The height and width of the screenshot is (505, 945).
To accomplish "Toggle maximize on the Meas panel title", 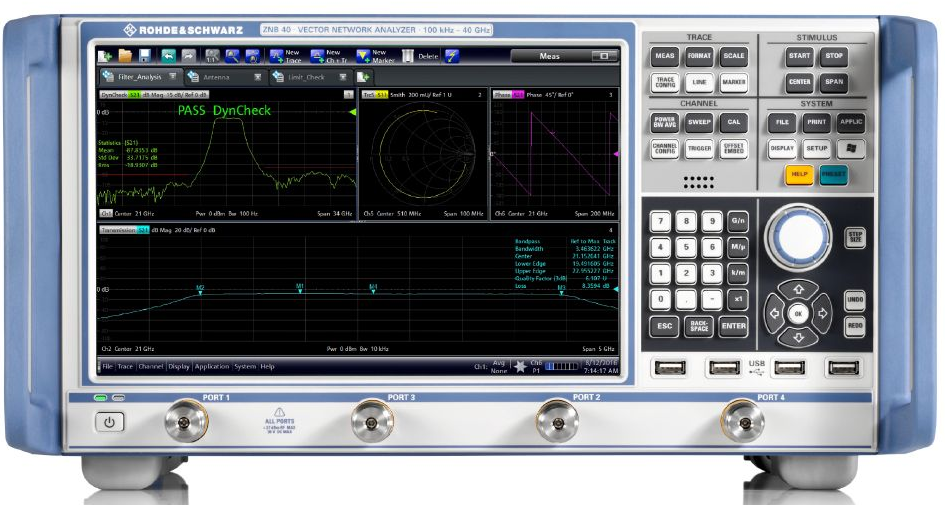I will (x=604, y=56).
